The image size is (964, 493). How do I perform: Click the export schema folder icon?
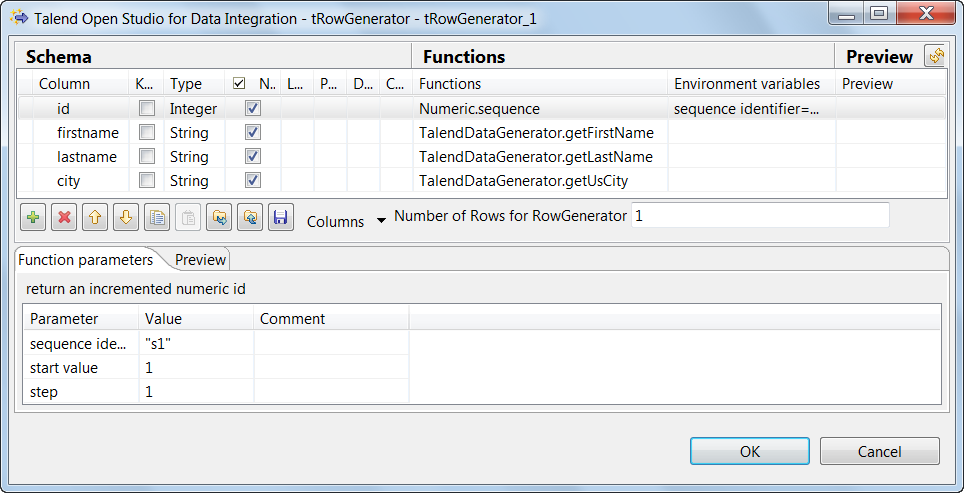[x=250, y=217]
